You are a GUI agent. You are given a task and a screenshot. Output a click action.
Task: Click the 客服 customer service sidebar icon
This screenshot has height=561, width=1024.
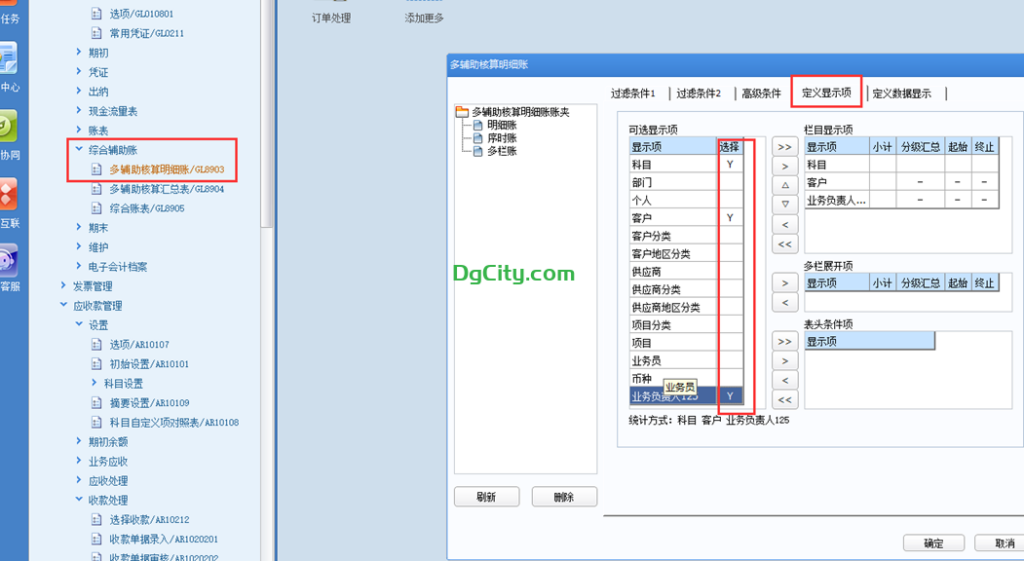tap(6, 261)
